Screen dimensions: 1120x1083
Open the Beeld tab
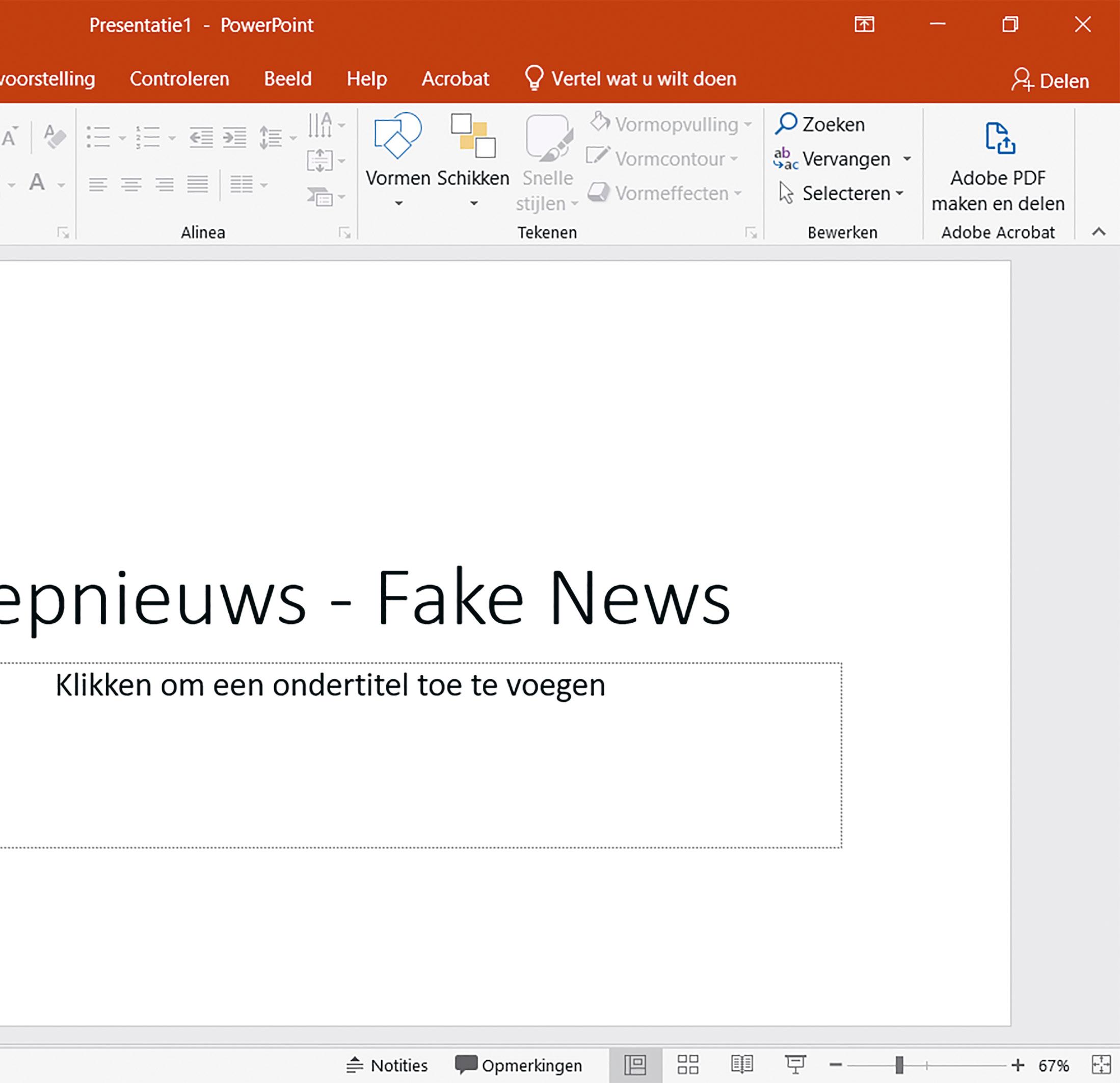click(287, 79)
